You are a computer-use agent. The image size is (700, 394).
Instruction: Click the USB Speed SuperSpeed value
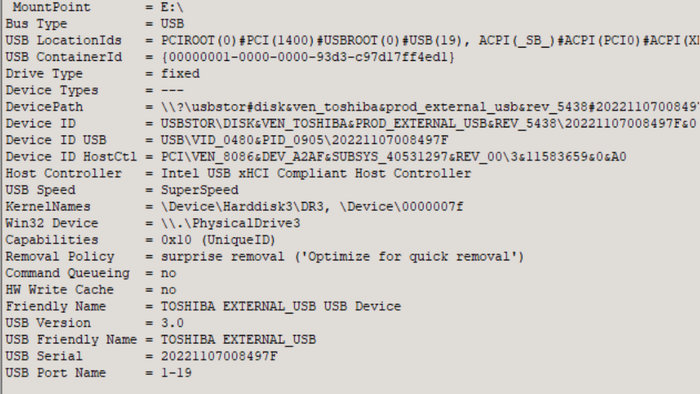[x=200, y=190]
